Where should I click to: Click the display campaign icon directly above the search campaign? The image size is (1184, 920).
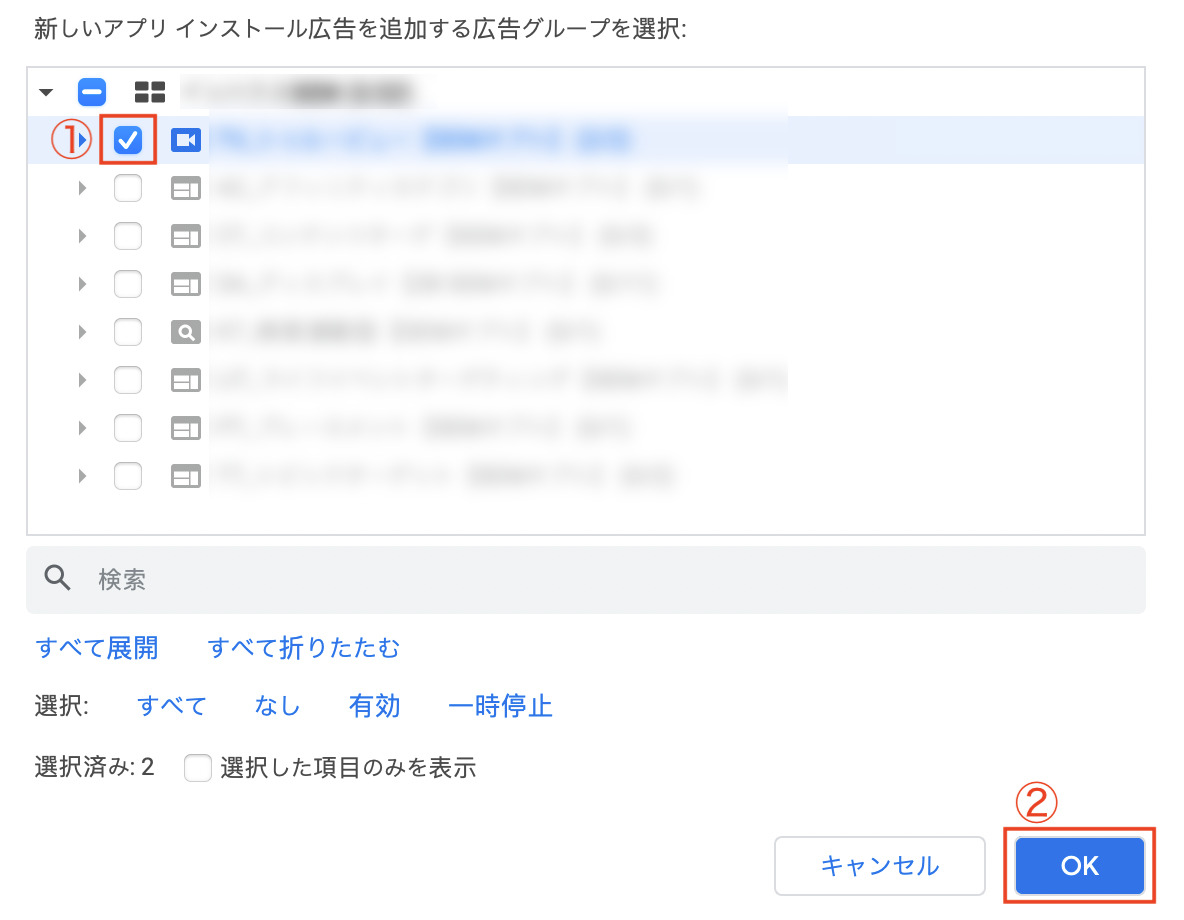[186, 284]
